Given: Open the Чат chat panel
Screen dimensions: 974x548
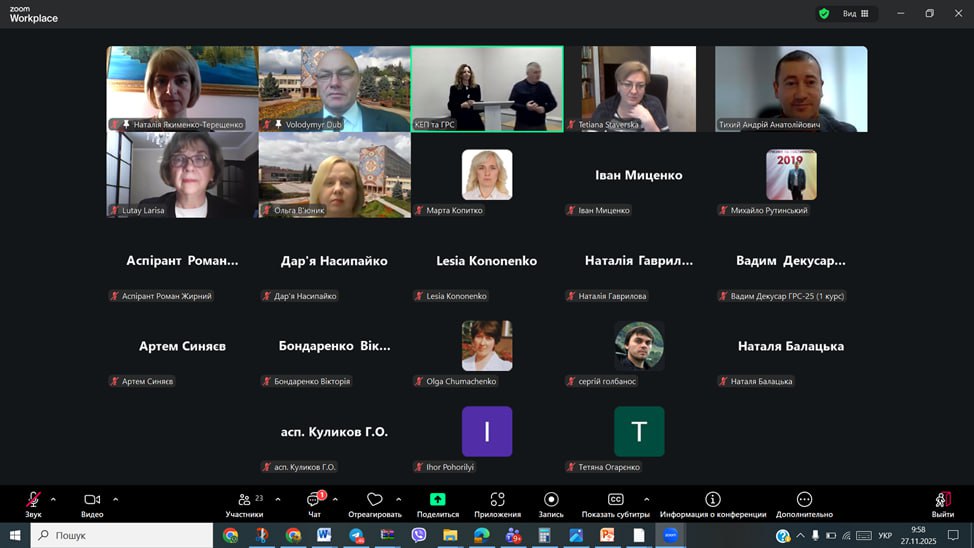Looking at the screenshot, I should pyautogui.click(x=314, y=500).
